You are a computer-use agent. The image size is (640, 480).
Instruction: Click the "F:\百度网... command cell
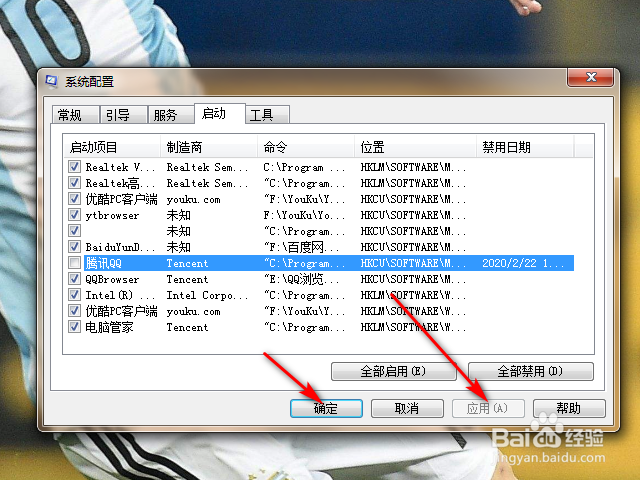(304, 247)
